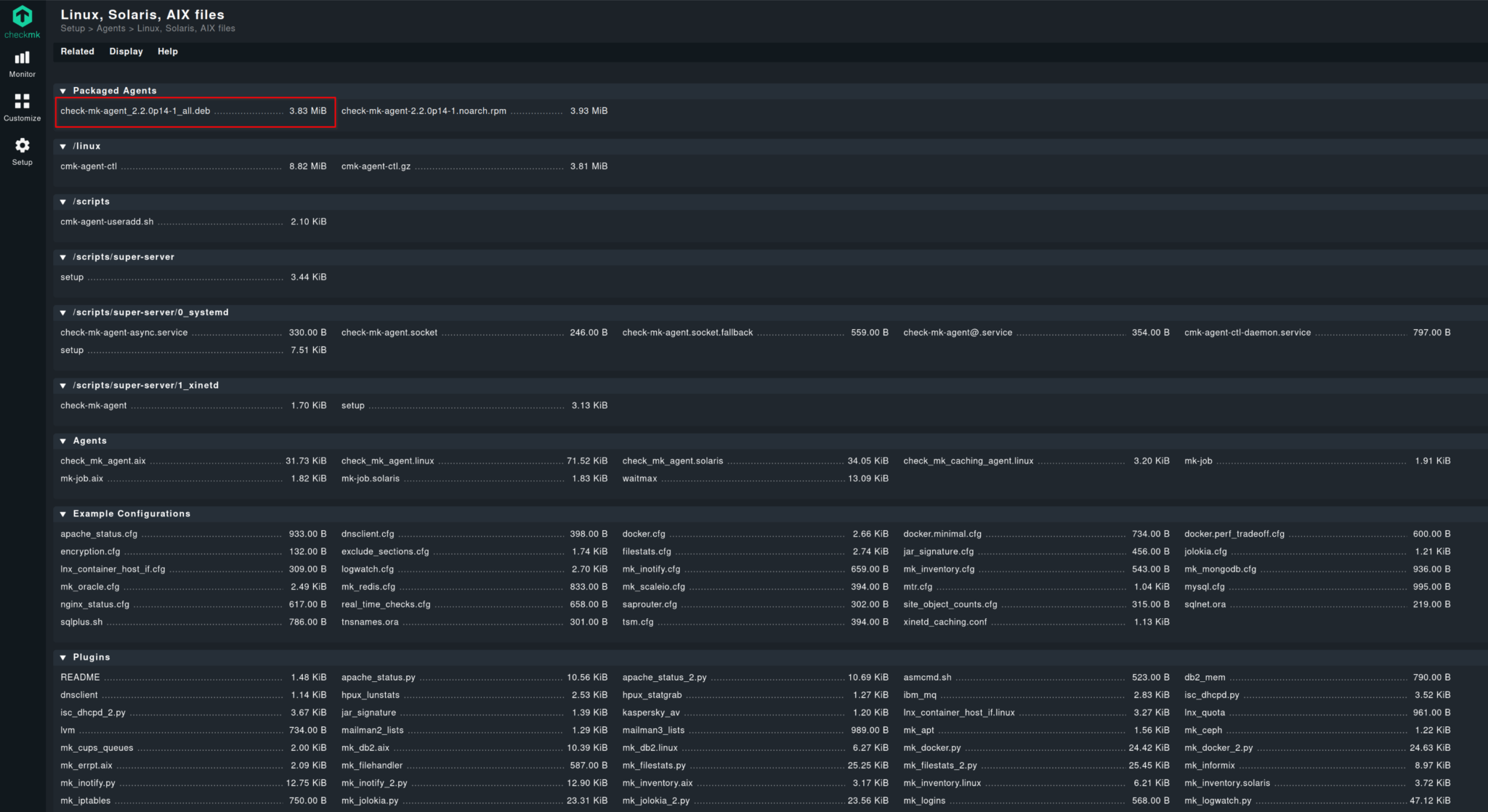
Task: Download the check-mk-agent noarch.rpm file
Action: coord(424,111)
